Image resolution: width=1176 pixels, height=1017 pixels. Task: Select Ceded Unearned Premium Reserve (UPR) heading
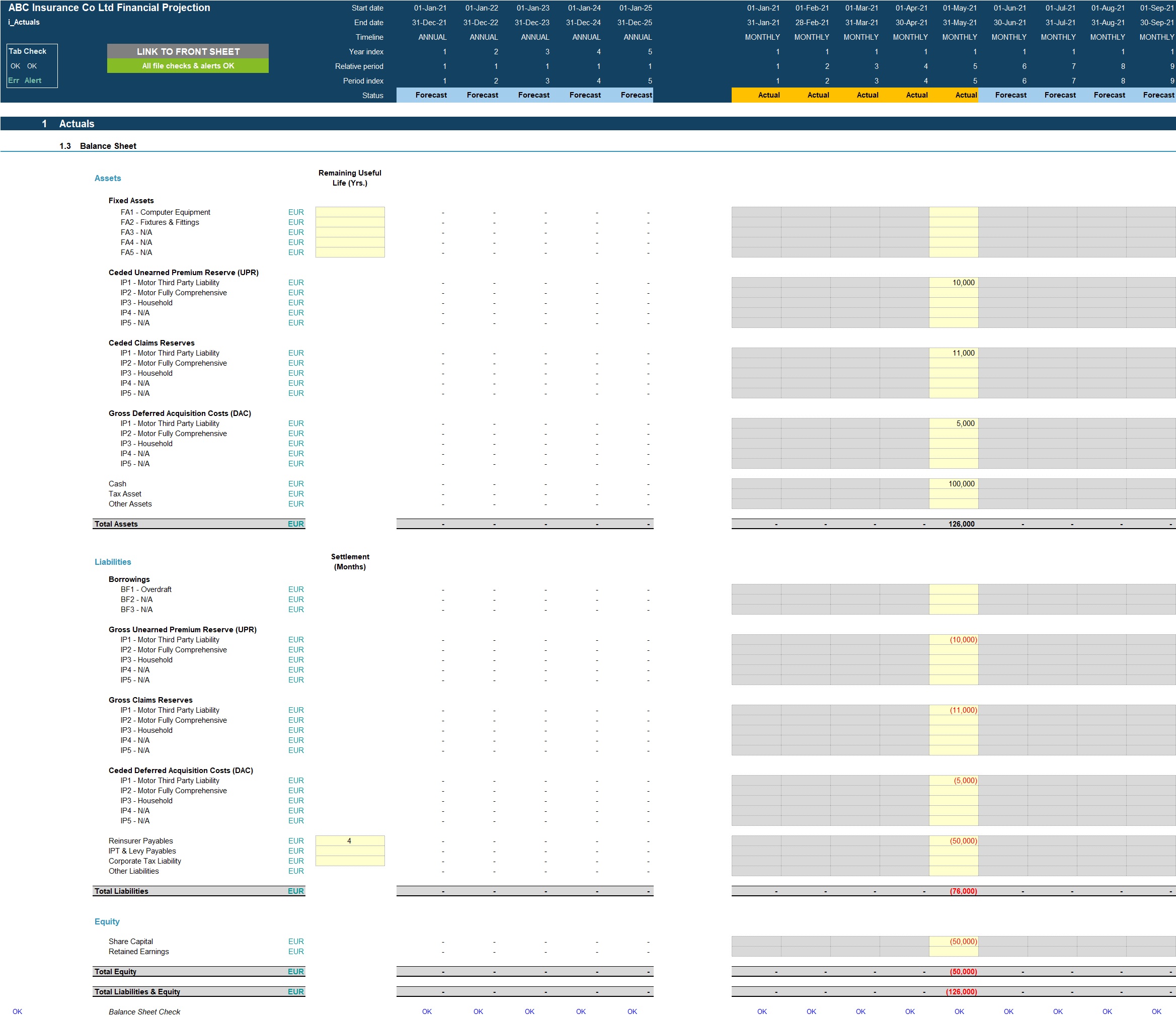pos(183,273)
